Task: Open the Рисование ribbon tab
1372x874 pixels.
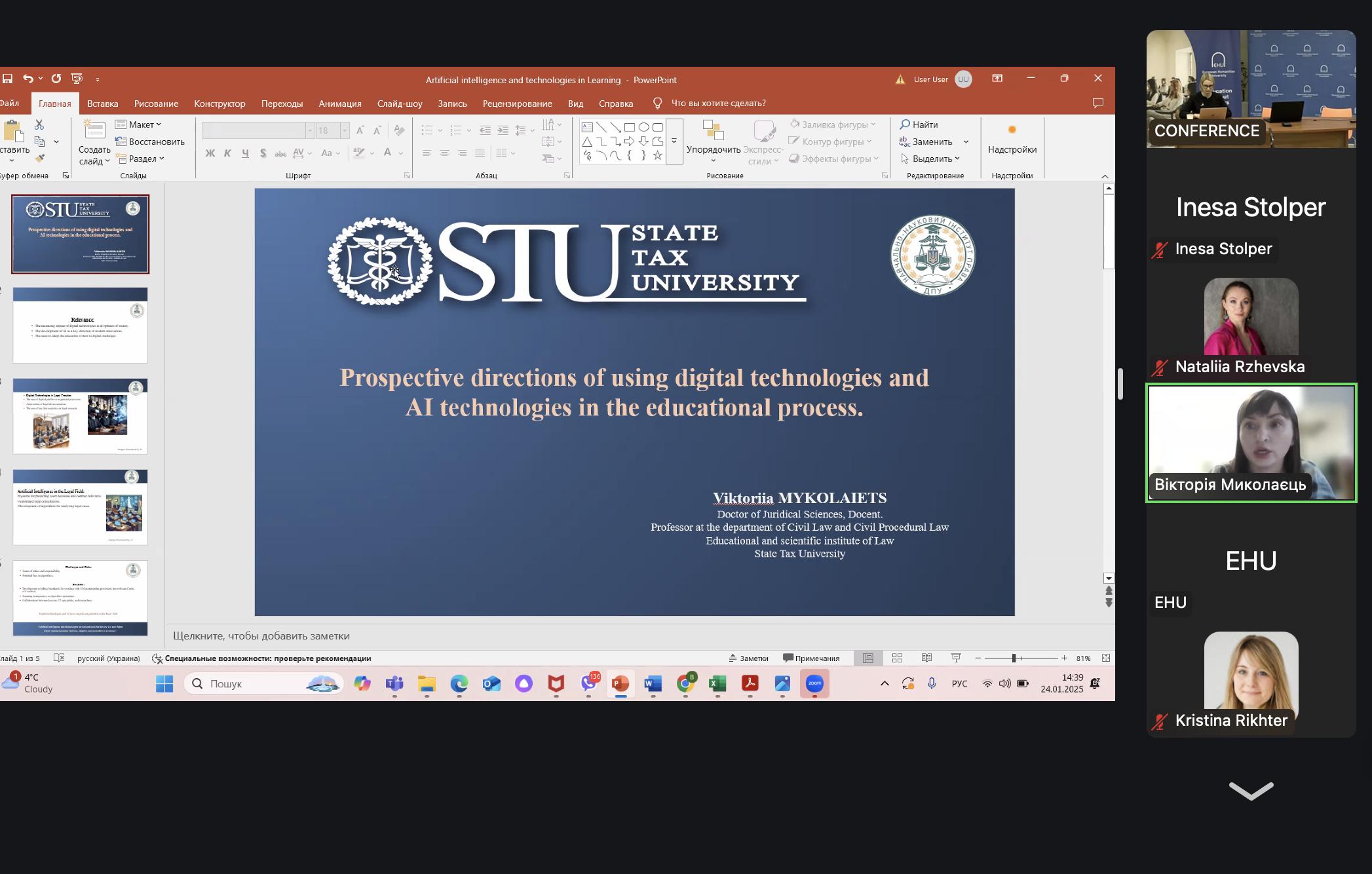Action: click(x=156, y=104)
